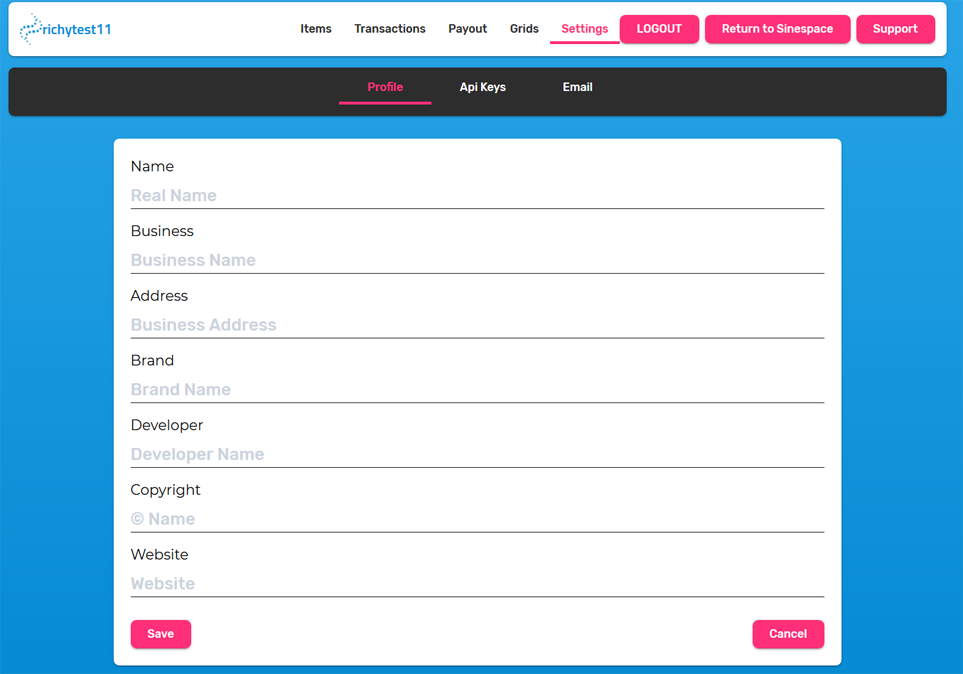This screenshot has height=674, width=963.
Task: Open the Items menu
Action: [316, 29]
